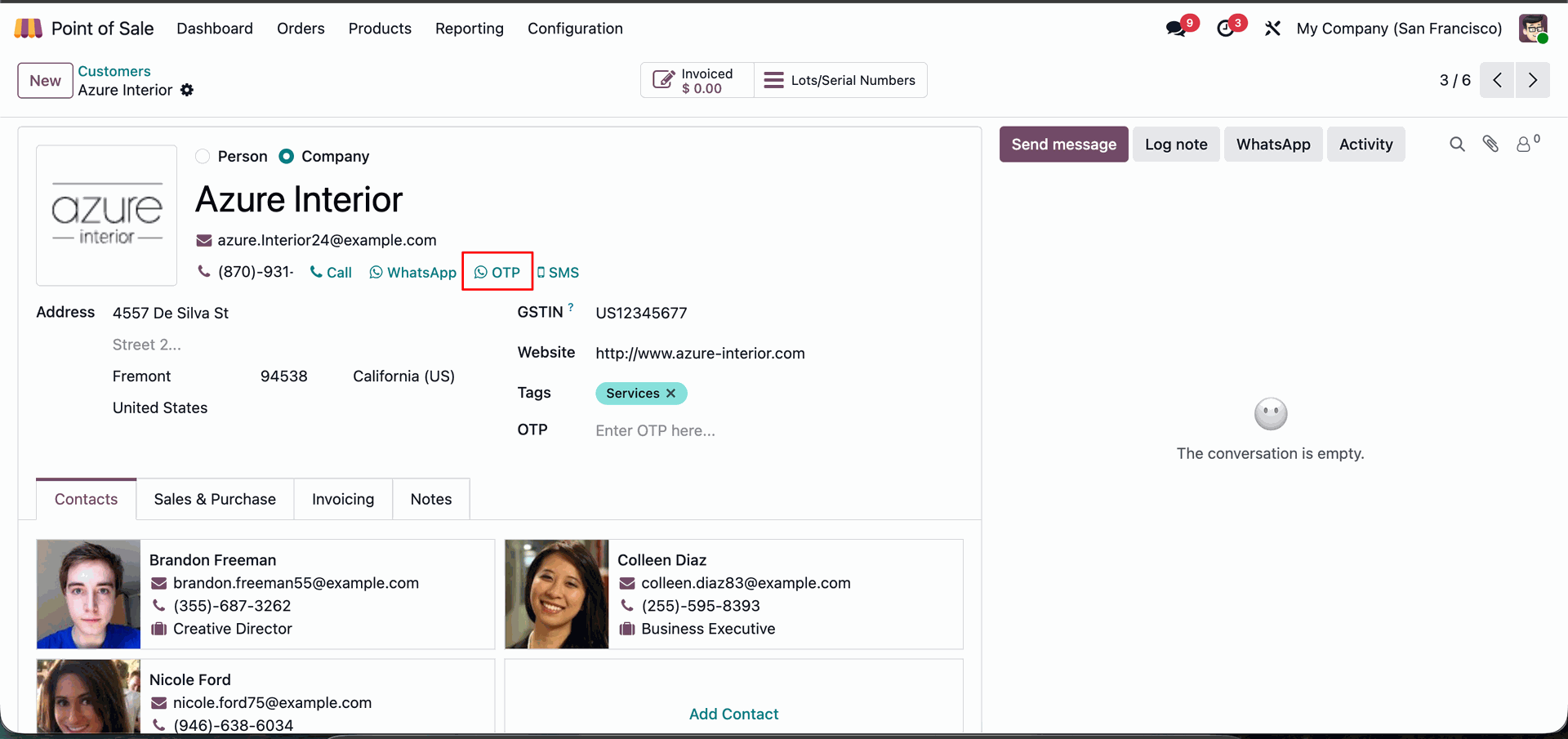Click the OTP link beside the phone number
1568x739 pixels.
pos(497,273)
